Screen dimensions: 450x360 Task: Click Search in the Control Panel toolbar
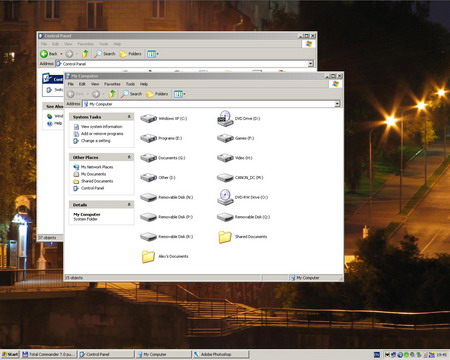coord(105,54)
